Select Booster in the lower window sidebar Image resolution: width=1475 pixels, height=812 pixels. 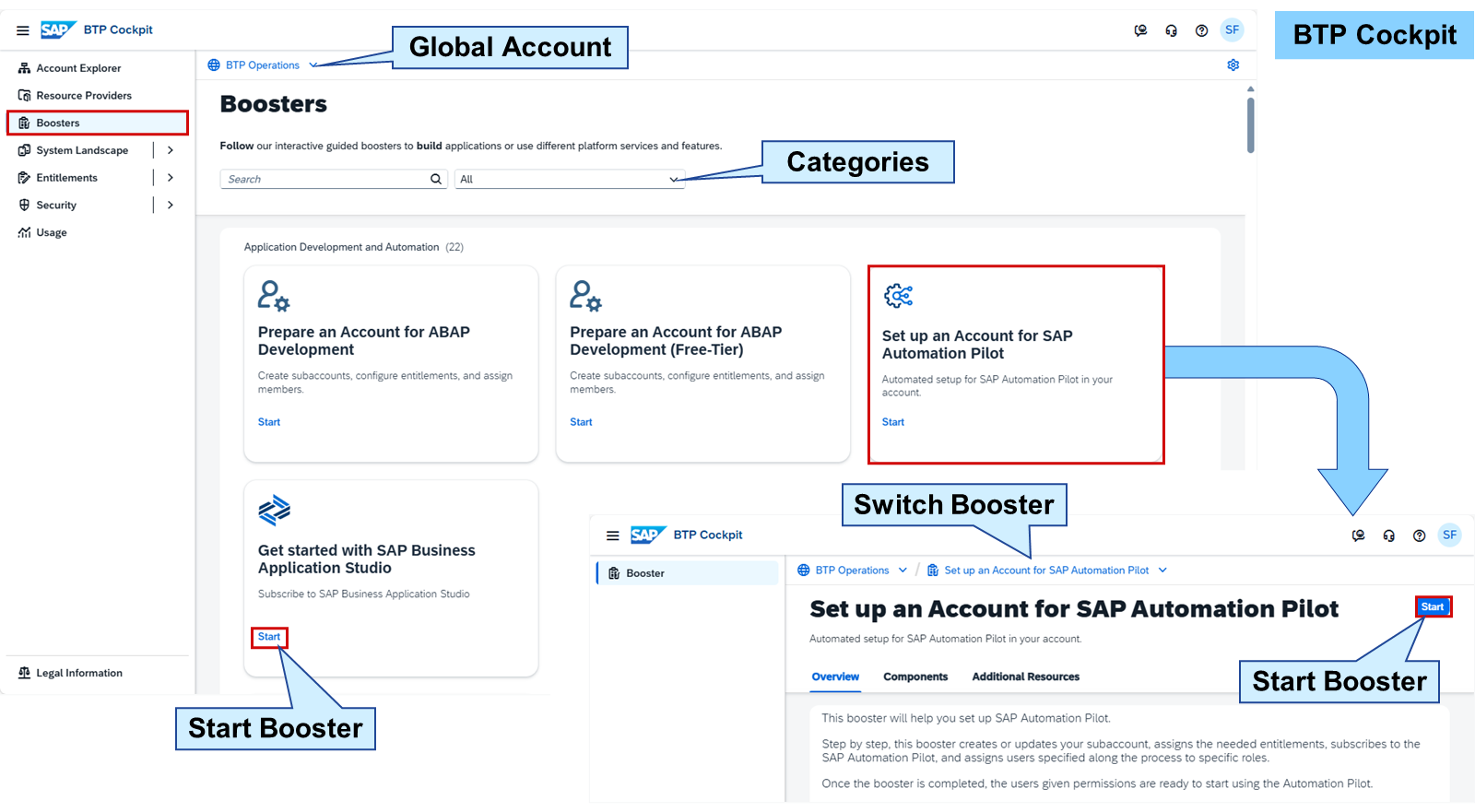pyautogui.click(x=688, y=573)
